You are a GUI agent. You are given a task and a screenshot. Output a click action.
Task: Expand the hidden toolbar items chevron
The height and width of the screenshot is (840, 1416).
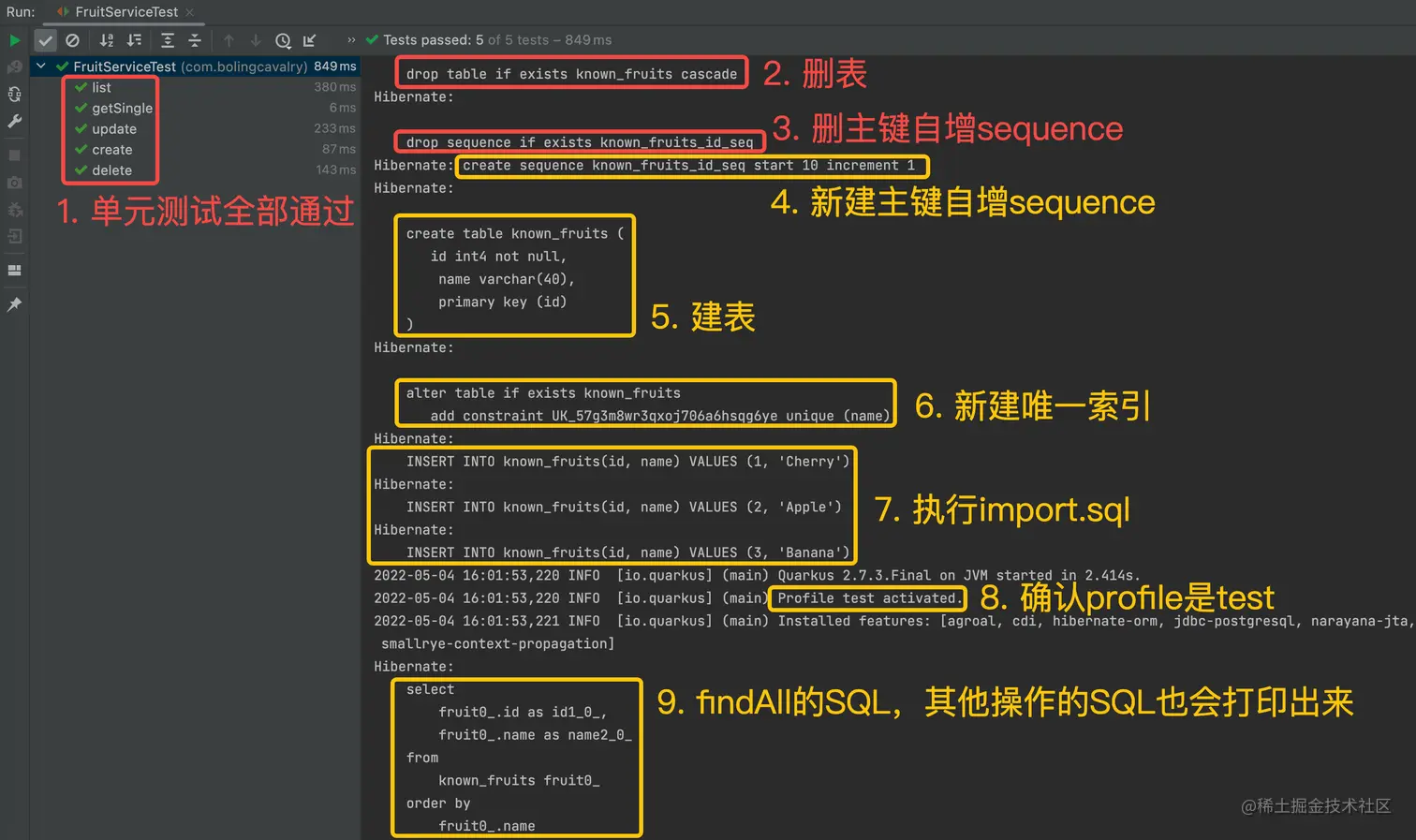[x=351, y=40]
